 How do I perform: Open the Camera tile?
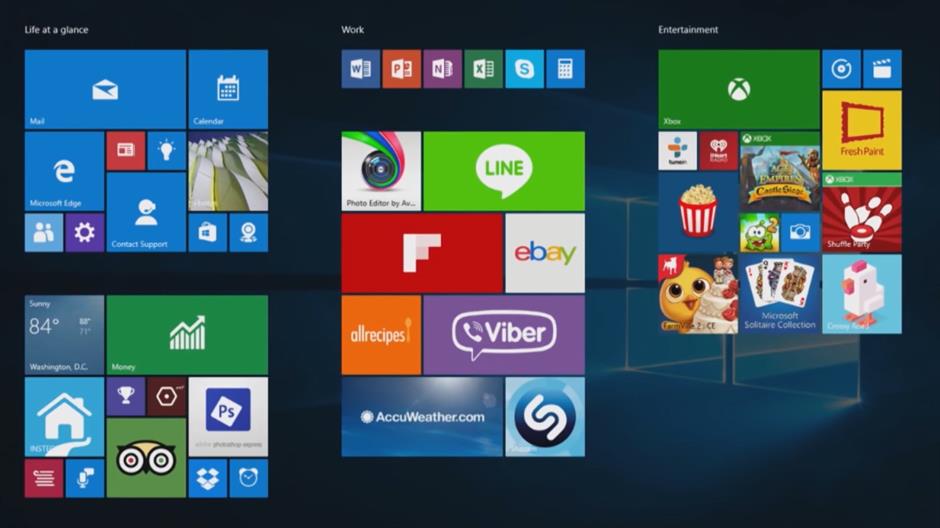coord(800,233)
